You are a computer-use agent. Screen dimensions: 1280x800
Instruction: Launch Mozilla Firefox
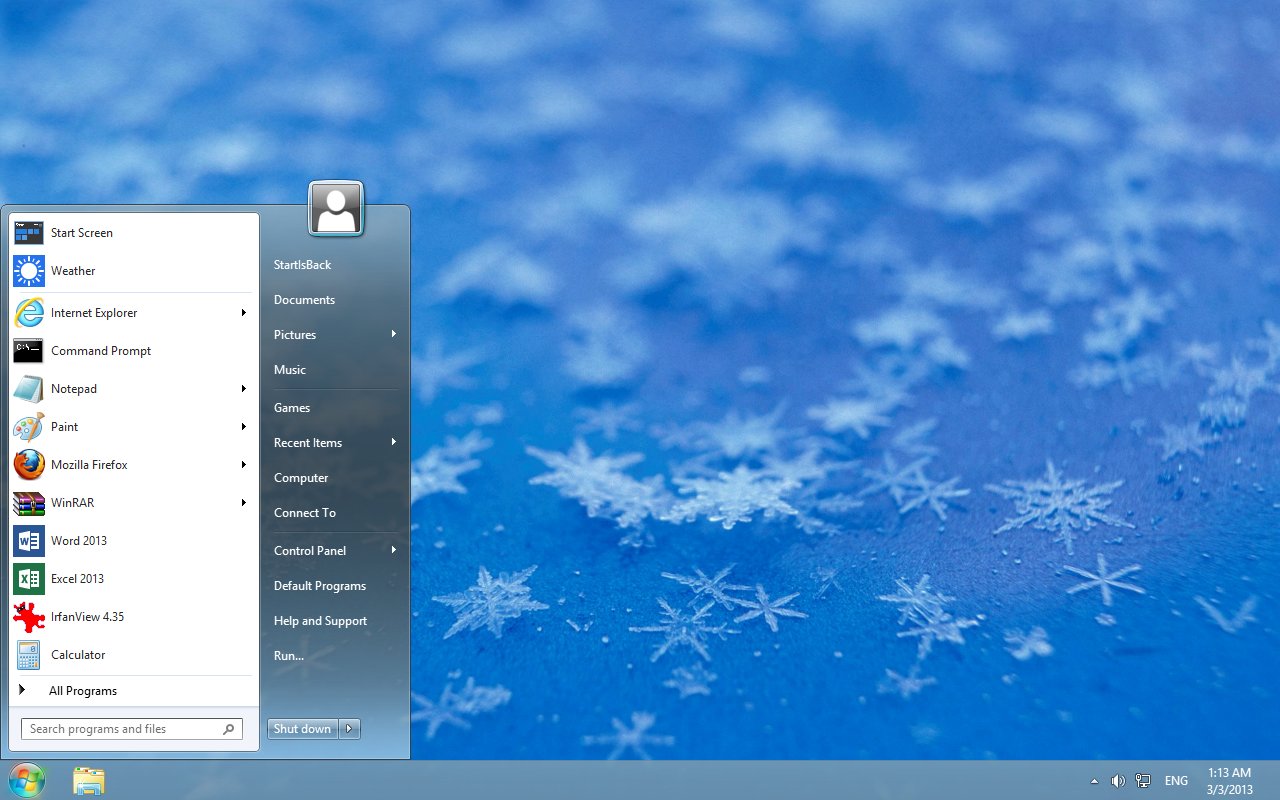click(x=89, y=465)
